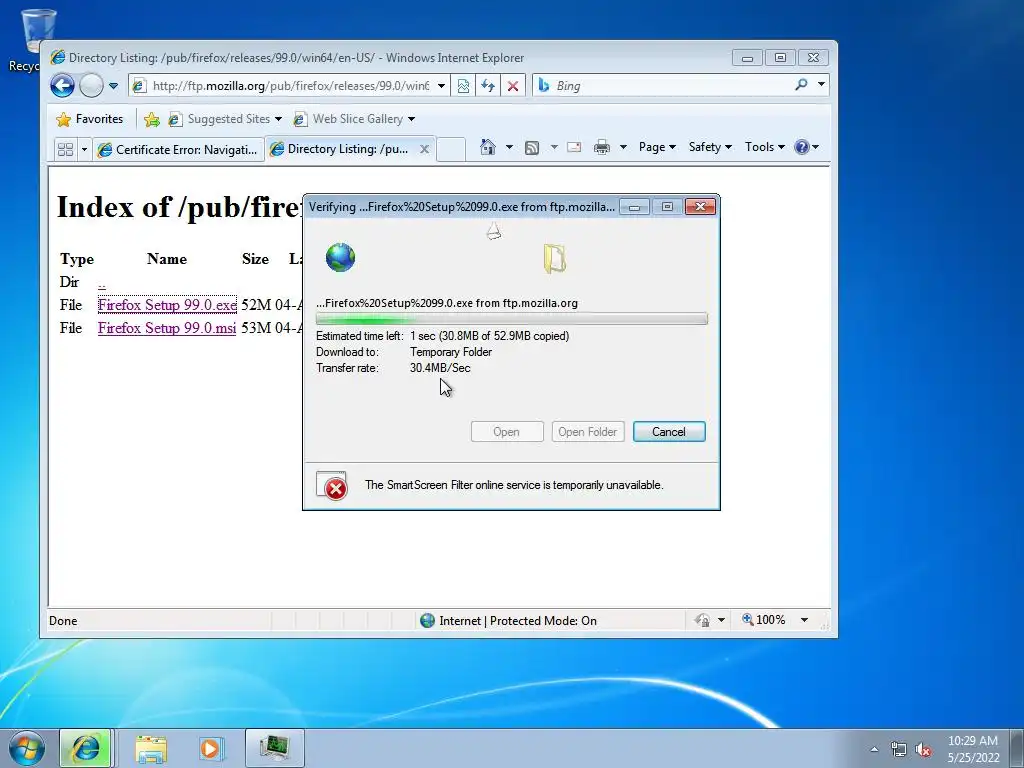This screenshot has width=1024, height=768.
Task: Click the Print icon
Action: tap(601, 148)
